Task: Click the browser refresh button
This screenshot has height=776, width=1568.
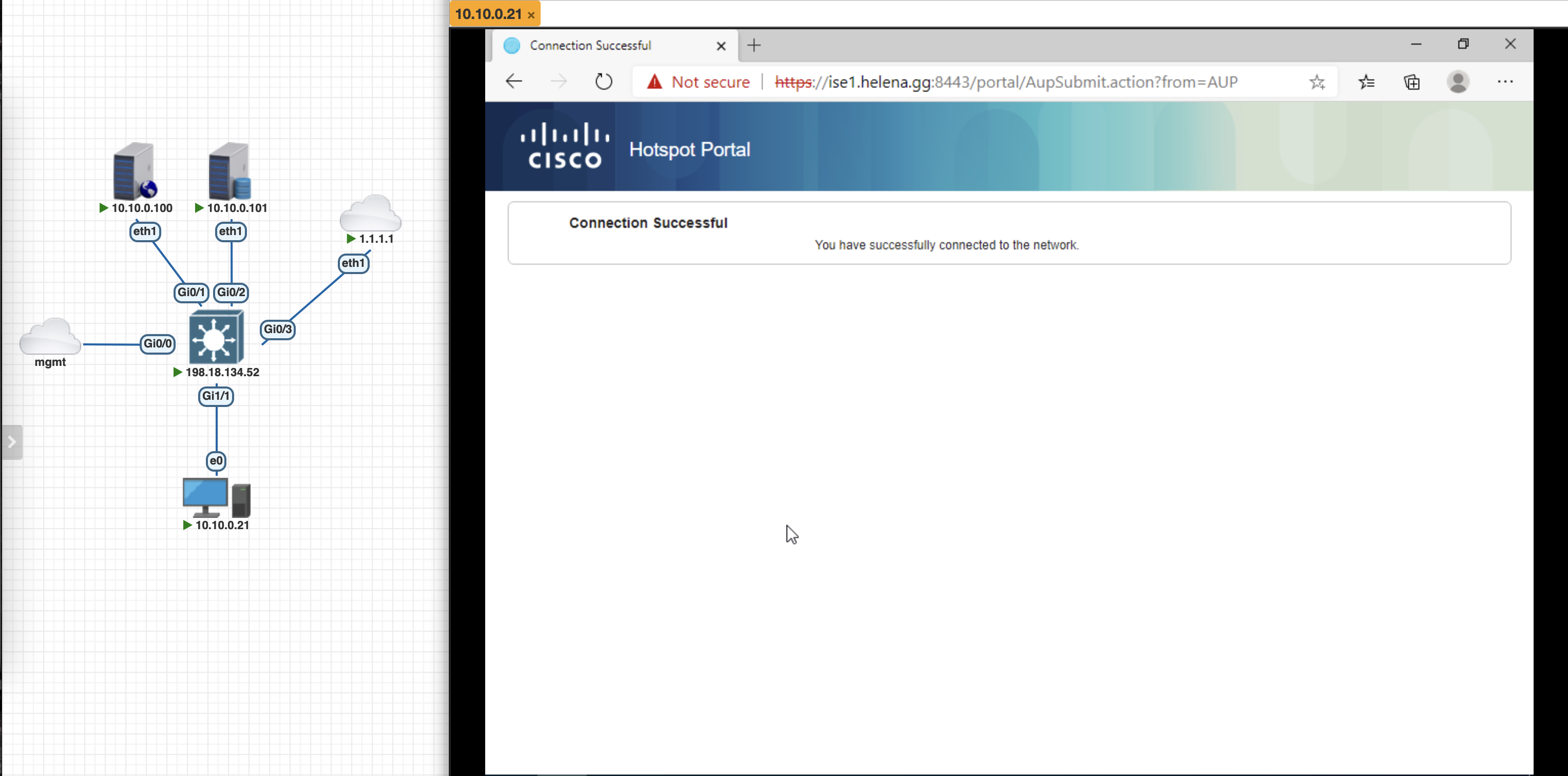Action: click(x=603, y=82)
